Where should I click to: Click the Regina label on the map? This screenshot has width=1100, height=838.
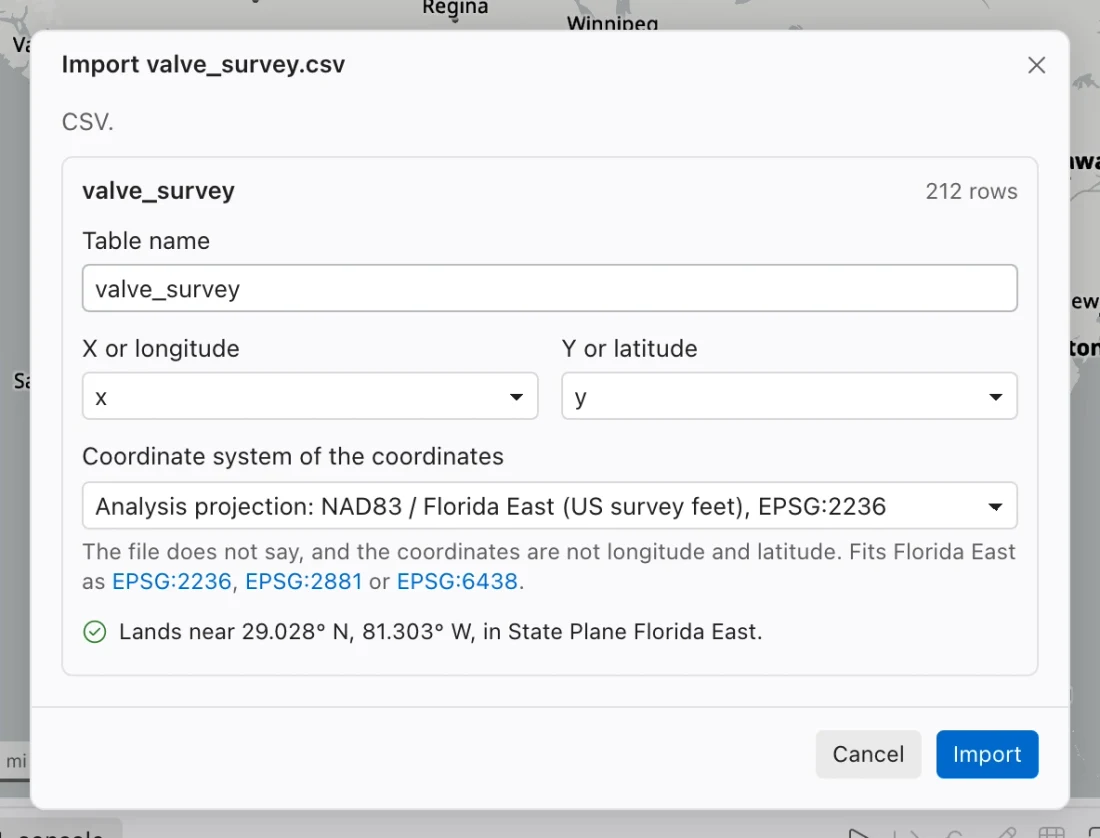pos(455,8)
